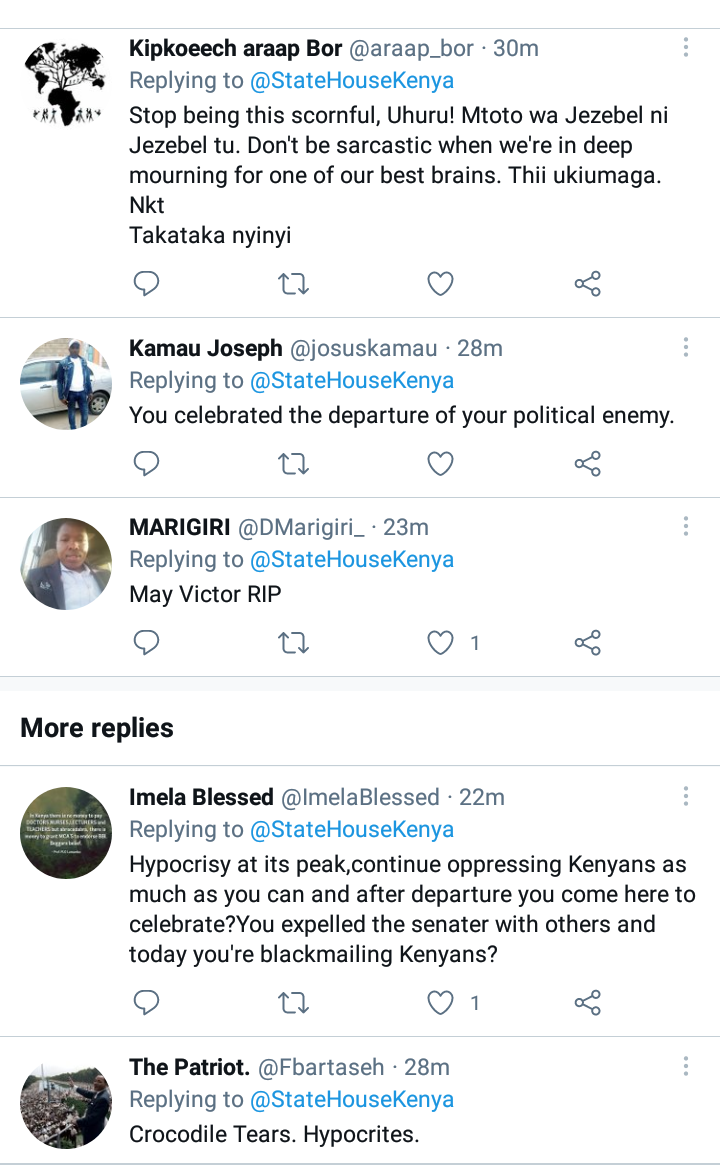
Task: Open more options menu on MARIGIRI's tweet
Action: click(x=686, y=527)
